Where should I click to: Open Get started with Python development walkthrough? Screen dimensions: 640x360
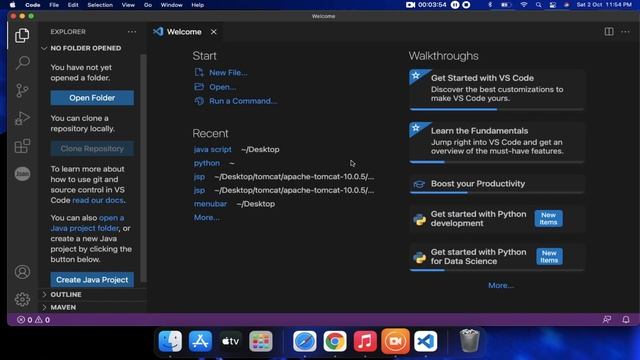496,219
